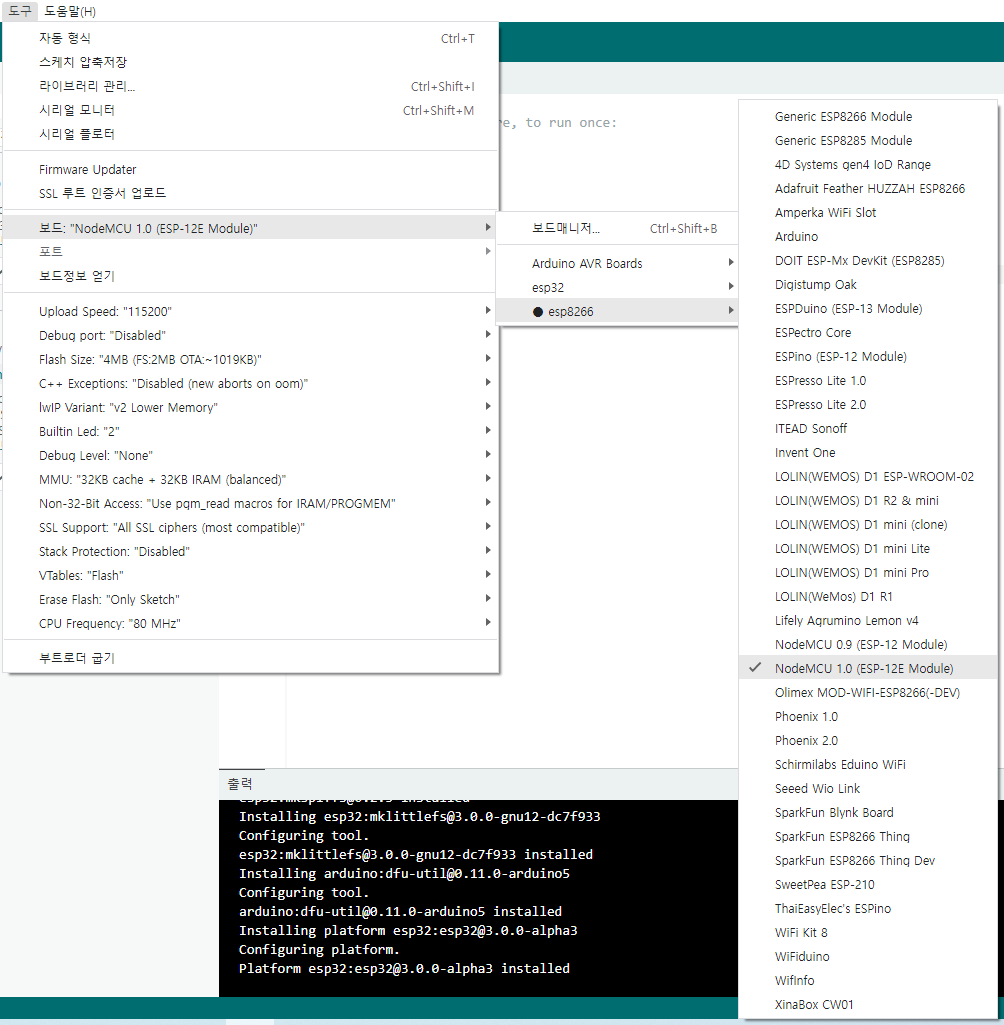The height and width of the screenshot is (1025, 1004).
Task: Select Invent One board
Action: tap(868, 452)
